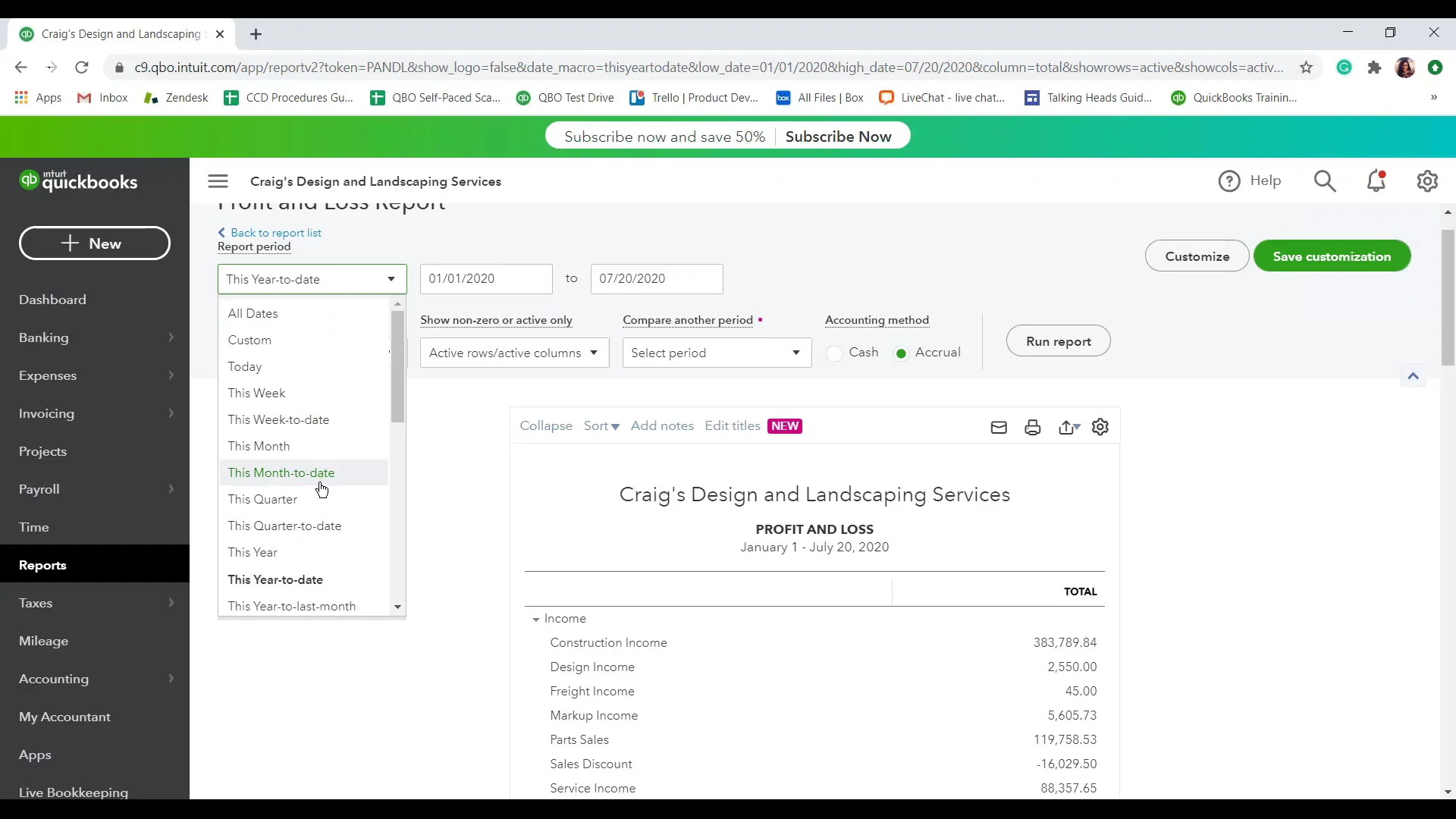Screen dimensions: 1456x819
Task: Click the page vertical scrollbar thumb
Action: point(1448,297)
